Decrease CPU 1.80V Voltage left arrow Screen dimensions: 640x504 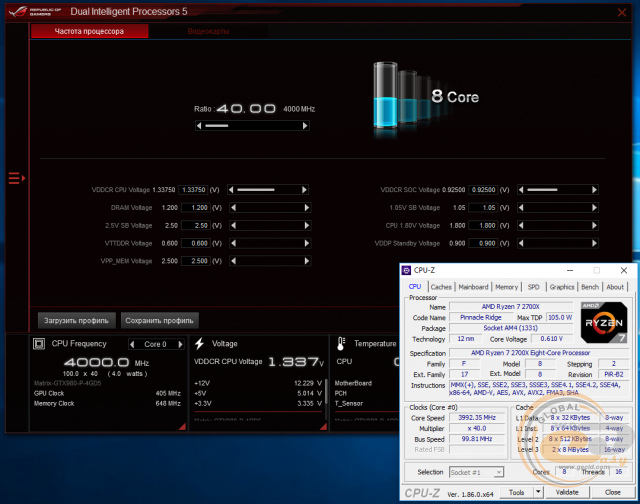(521, 225)
